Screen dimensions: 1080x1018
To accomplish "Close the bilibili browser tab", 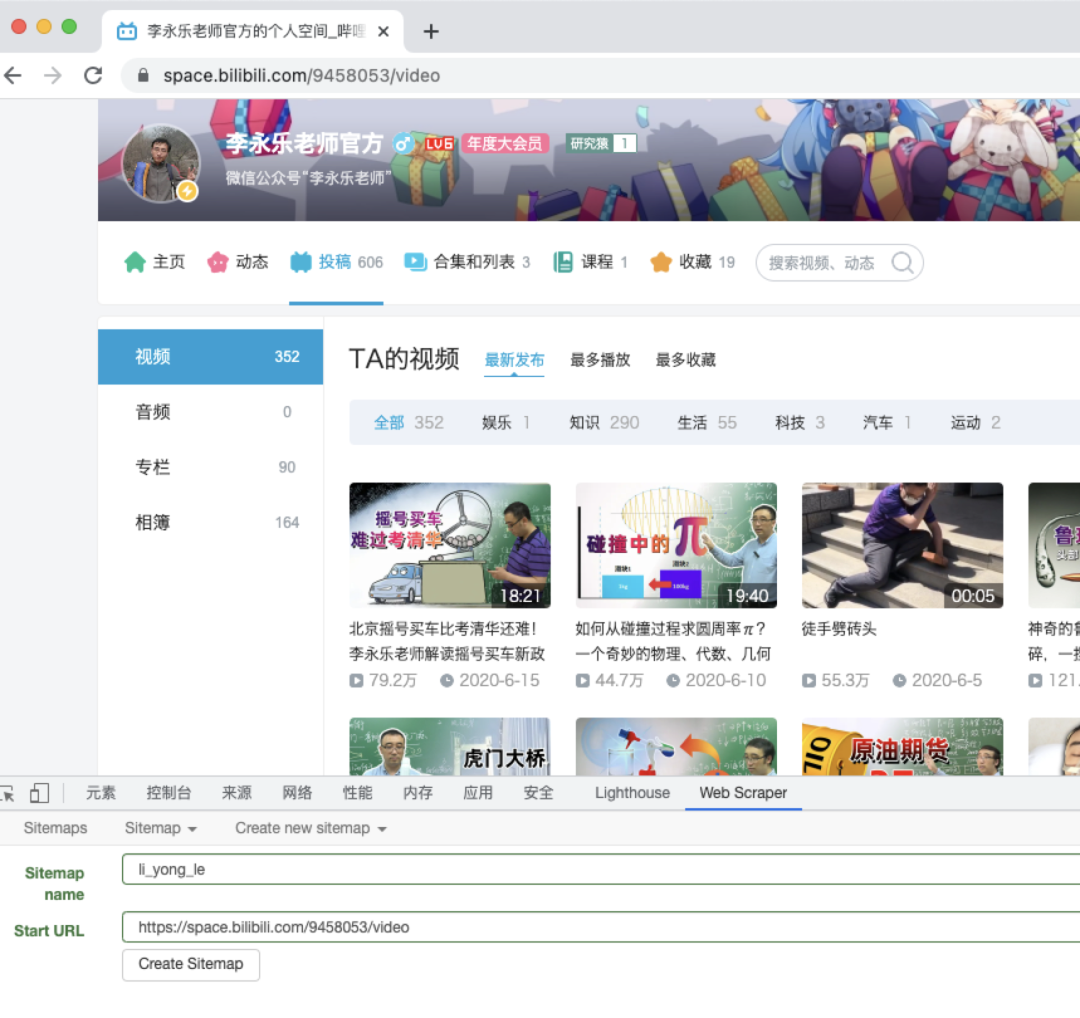I will 383,32.
